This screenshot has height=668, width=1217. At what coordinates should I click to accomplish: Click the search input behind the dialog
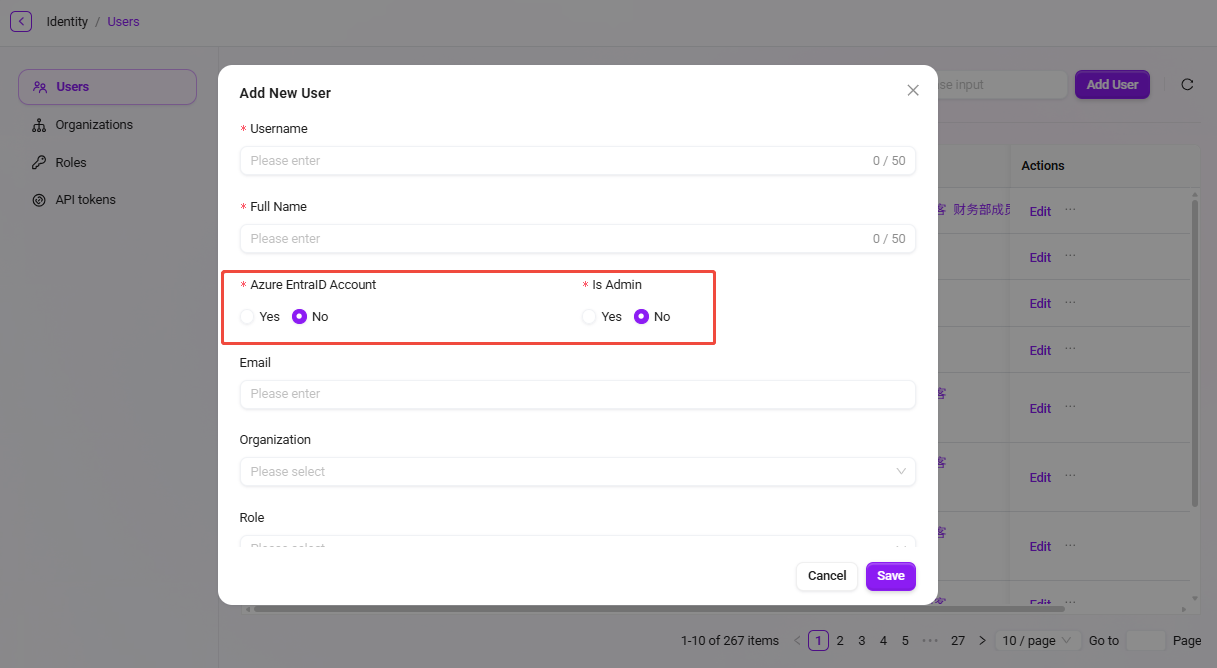coord(1000,85)
